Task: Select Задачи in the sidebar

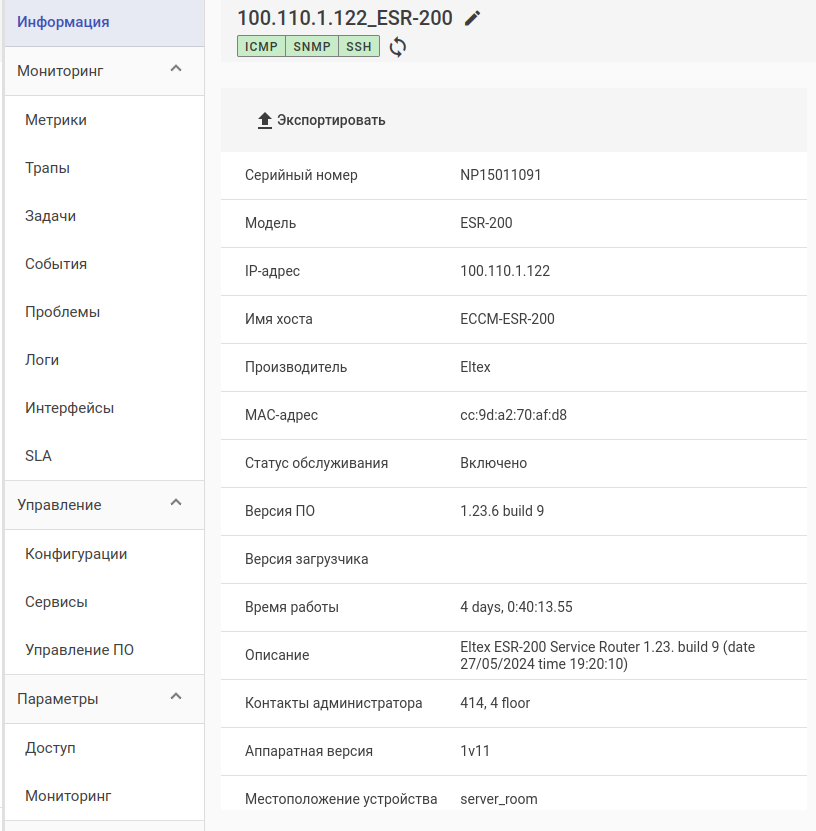Action: point(51,216)
